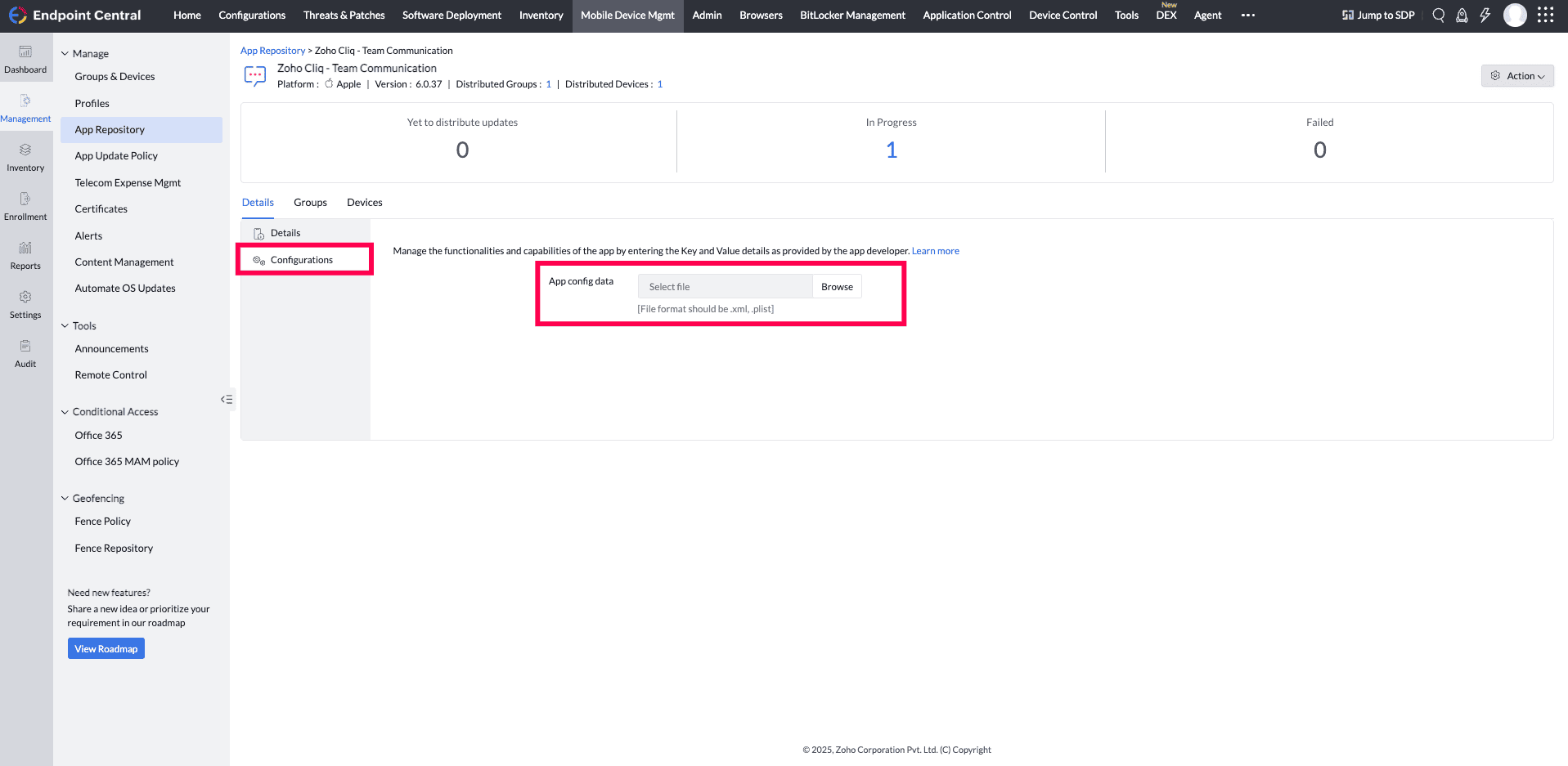The height and width of the screenshot is (766, 1568).
Task: Switch to the Groups tab
Action: click(x=310, y=203)
